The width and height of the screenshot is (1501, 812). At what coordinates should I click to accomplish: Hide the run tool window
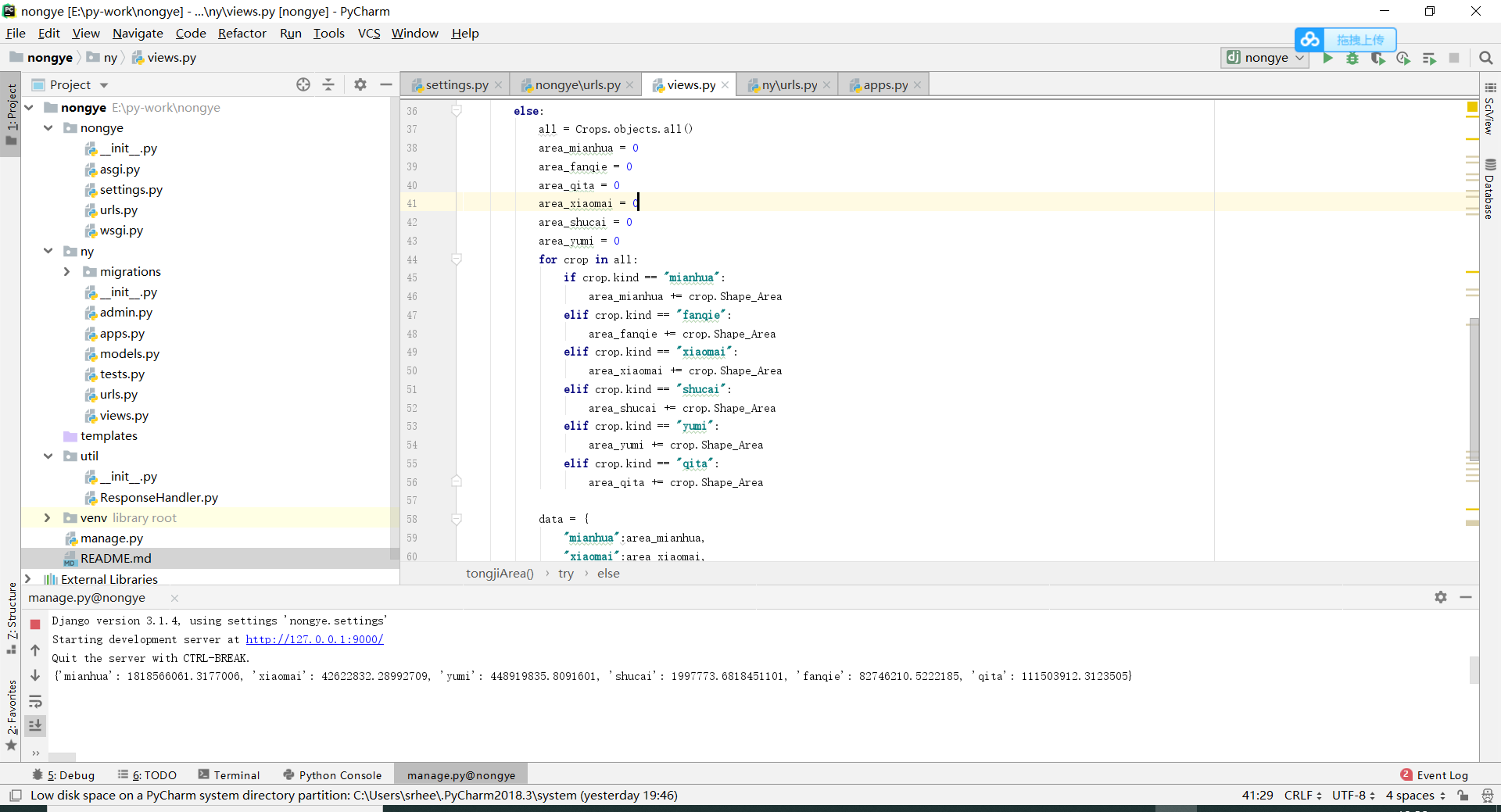1466,597
